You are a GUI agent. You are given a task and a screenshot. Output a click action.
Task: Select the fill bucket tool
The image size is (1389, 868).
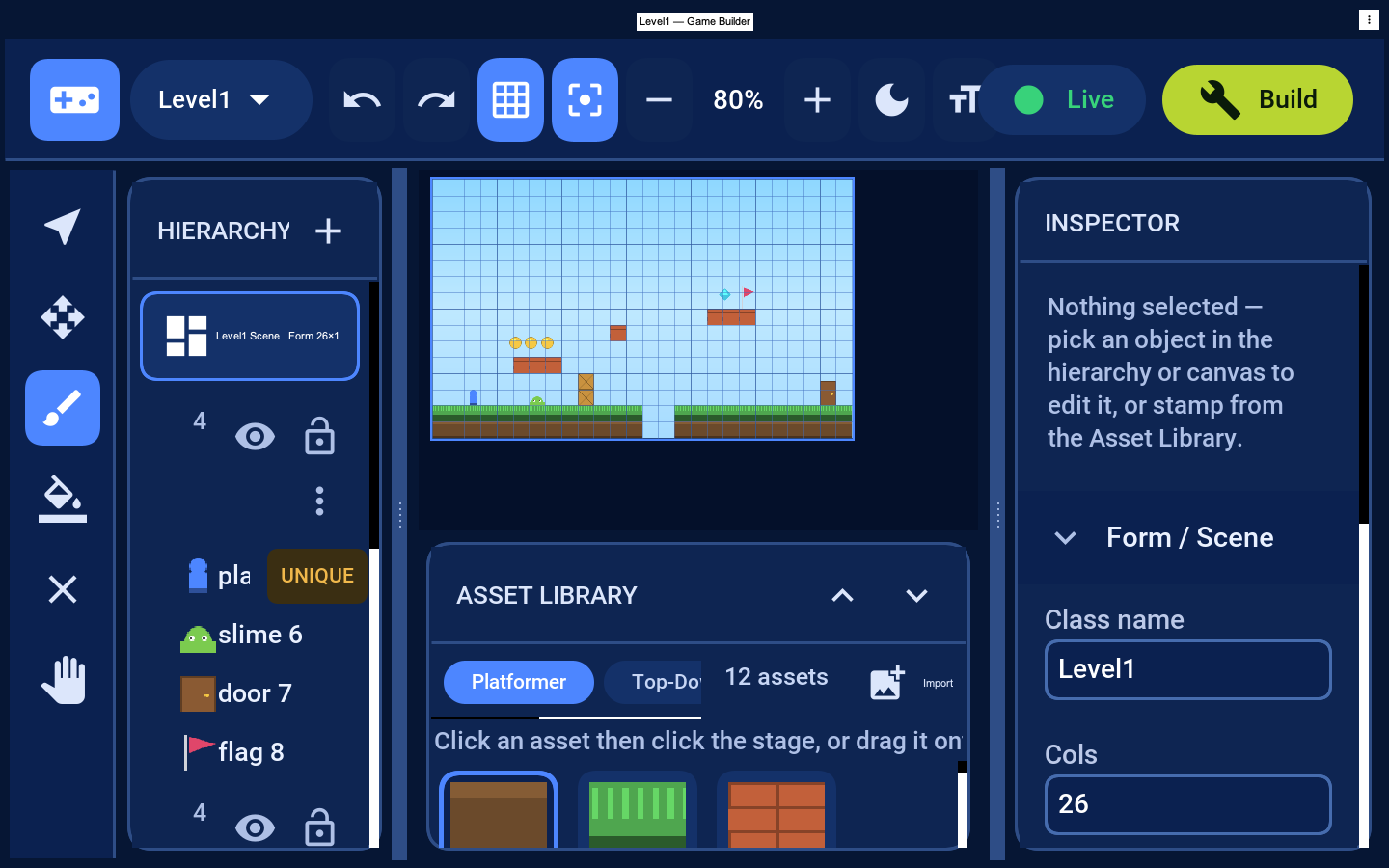click(x=63, y=499)
